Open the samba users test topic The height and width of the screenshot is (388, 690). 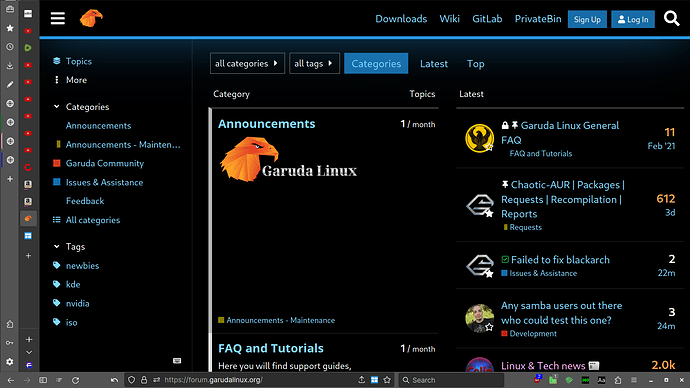562,313
